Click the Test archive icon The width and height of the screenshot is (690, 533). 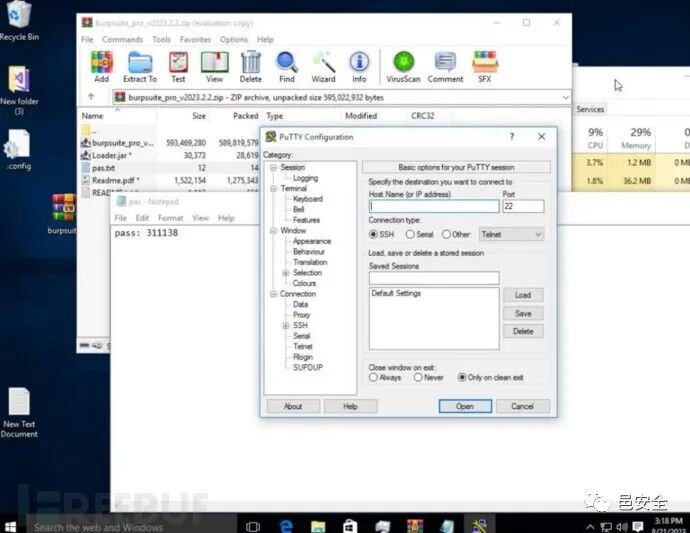point(178,66)
